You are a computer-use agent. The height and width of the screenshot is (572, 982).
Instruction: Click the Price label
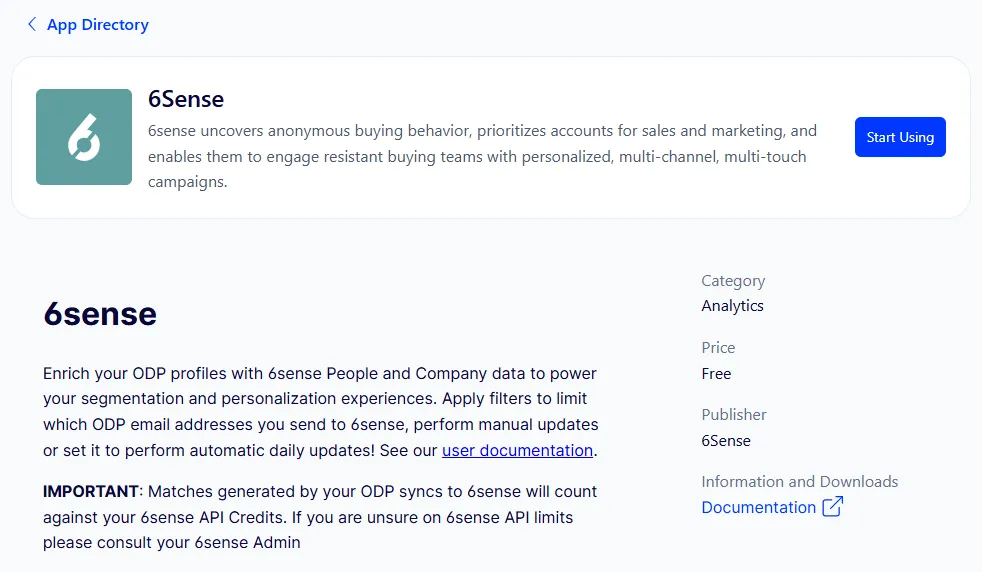[x=718, y=348]
